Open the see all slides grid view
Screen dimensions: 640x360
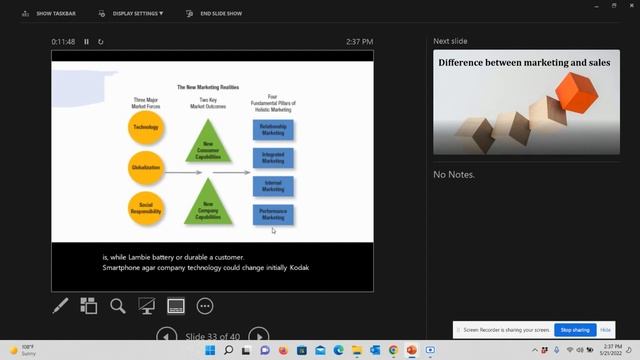coord(89,306)
